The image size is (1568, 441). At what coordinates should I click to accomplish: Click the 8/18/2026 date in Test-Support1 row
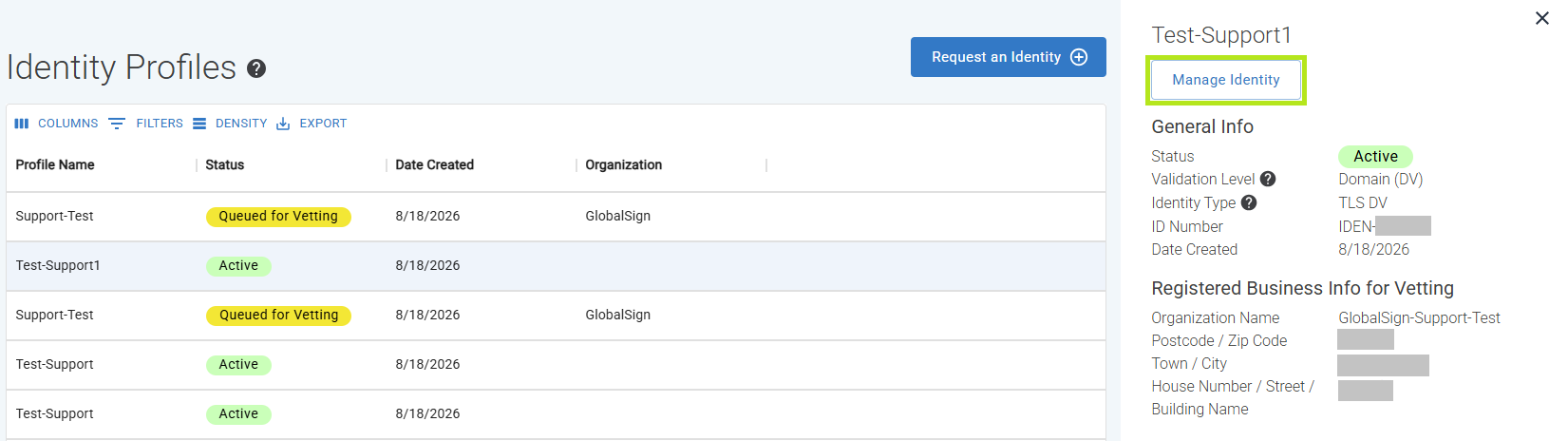click(427, 266)
